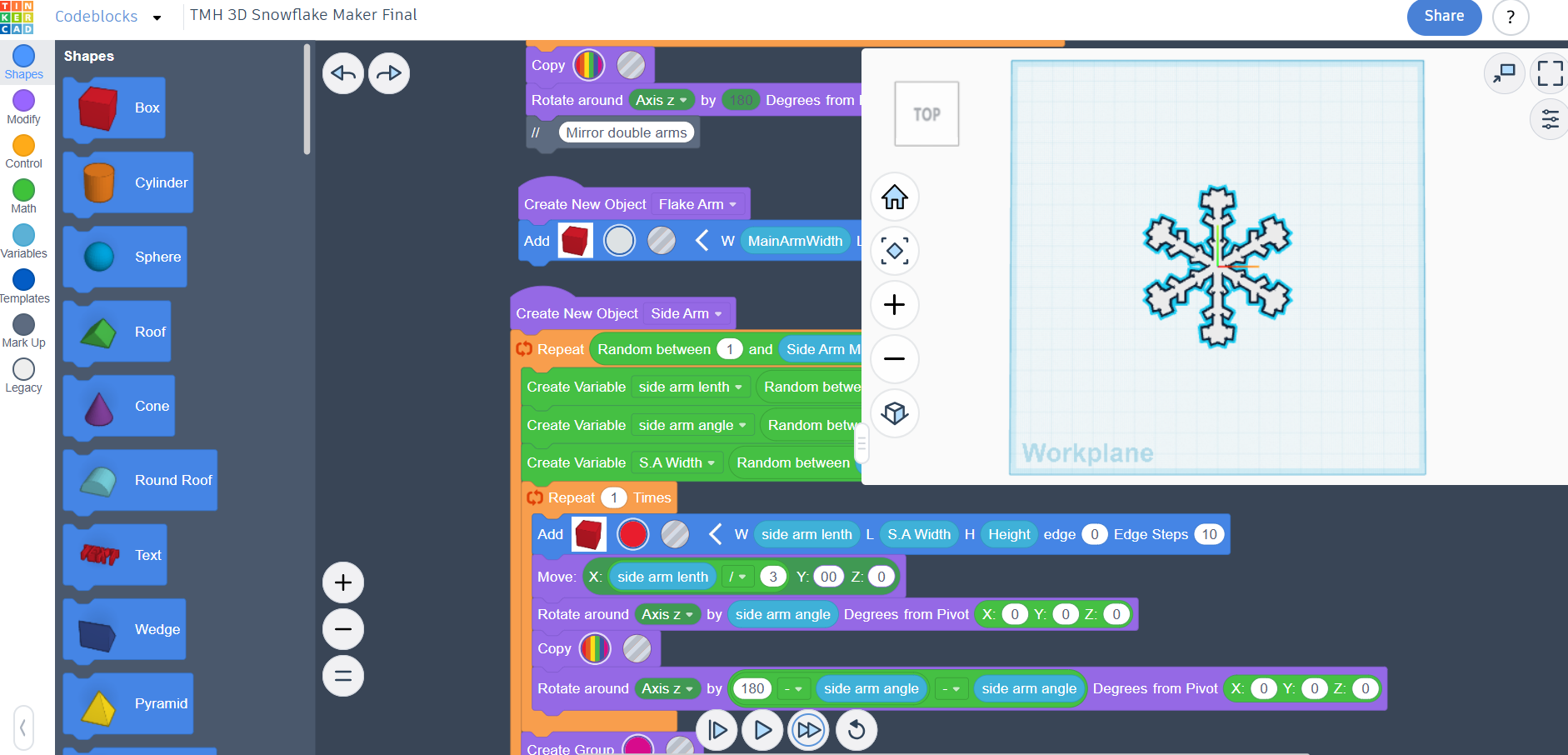The width and height of the screenshot is (1568, 755).
Task: Toggle hole option on Side Arm box
Action: tap(675, 534)
